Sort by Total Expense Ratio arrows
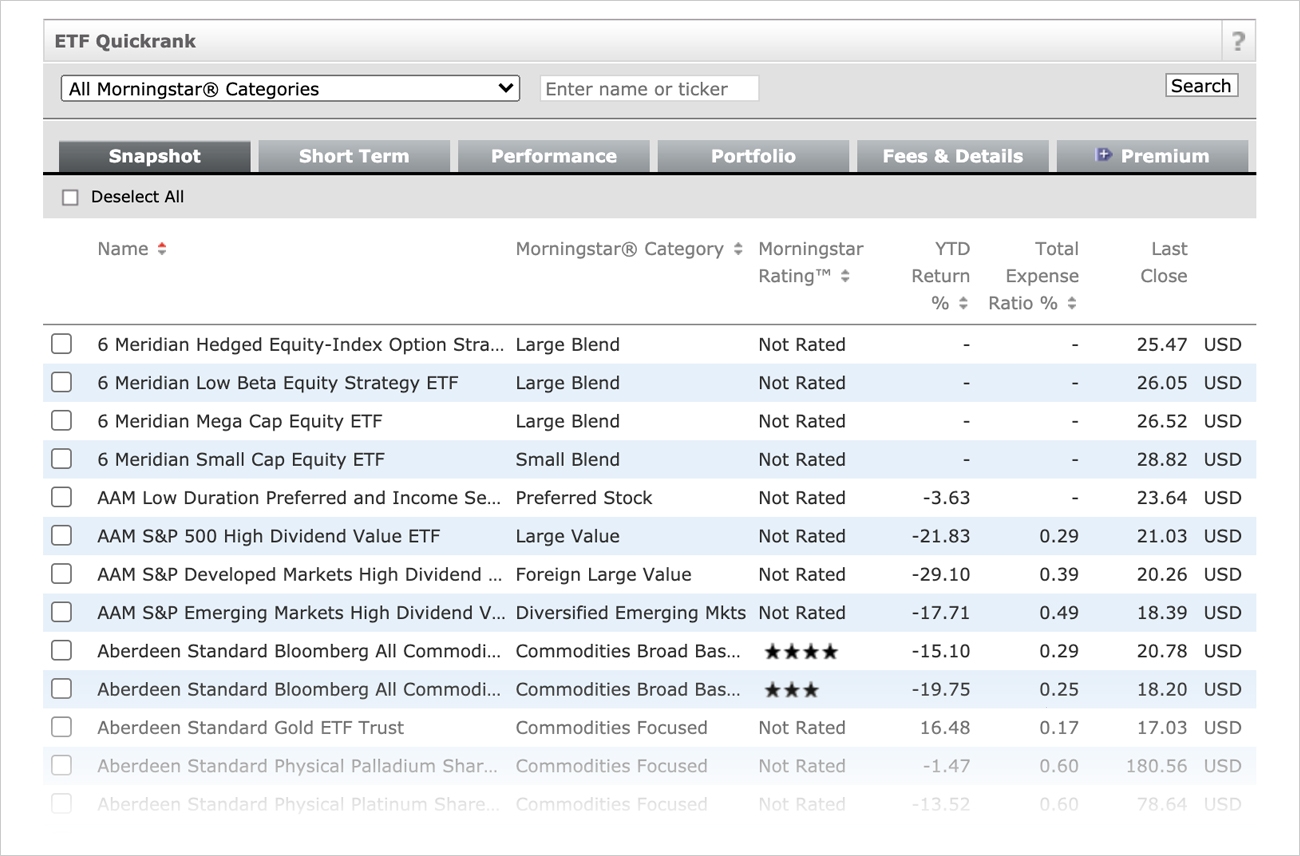 [1072, 303]
